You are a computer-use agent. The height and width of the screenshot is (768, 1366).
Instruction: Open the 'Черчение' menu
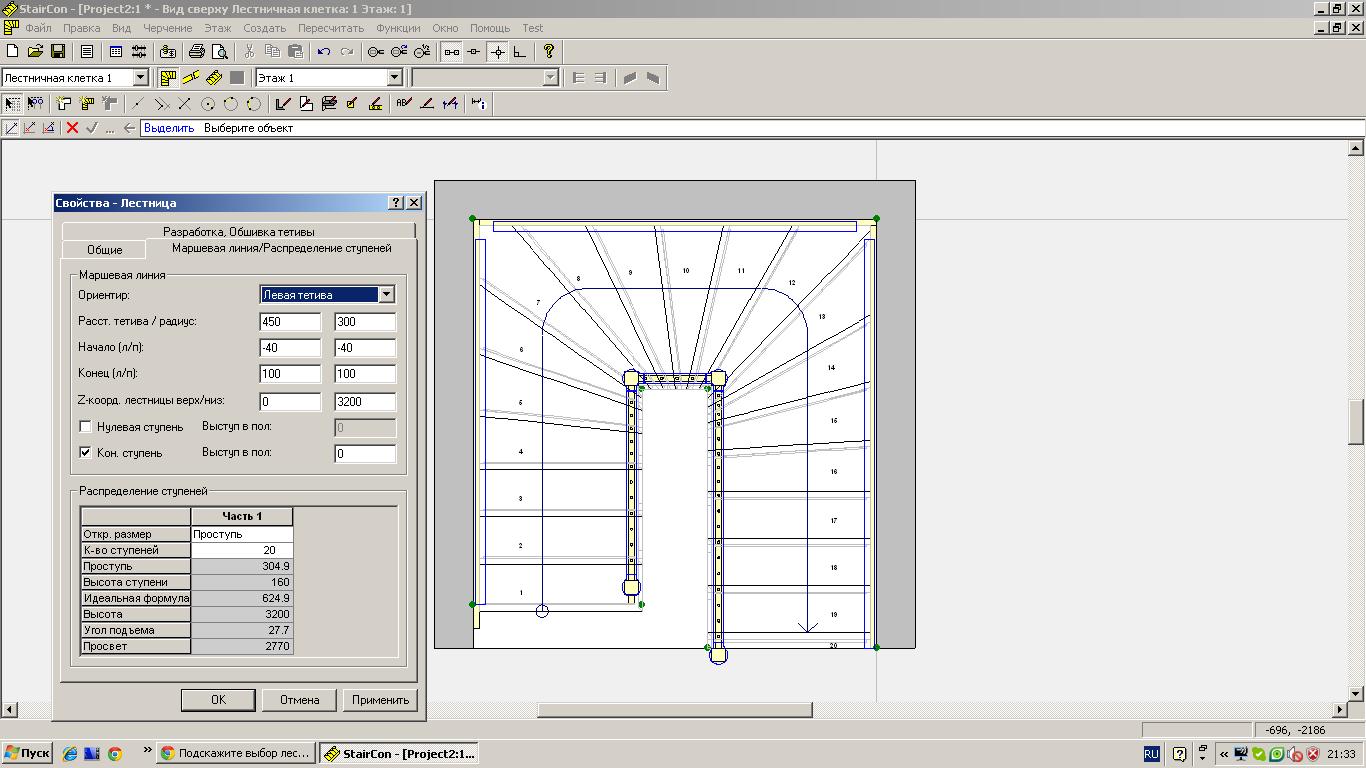(167, 28)
